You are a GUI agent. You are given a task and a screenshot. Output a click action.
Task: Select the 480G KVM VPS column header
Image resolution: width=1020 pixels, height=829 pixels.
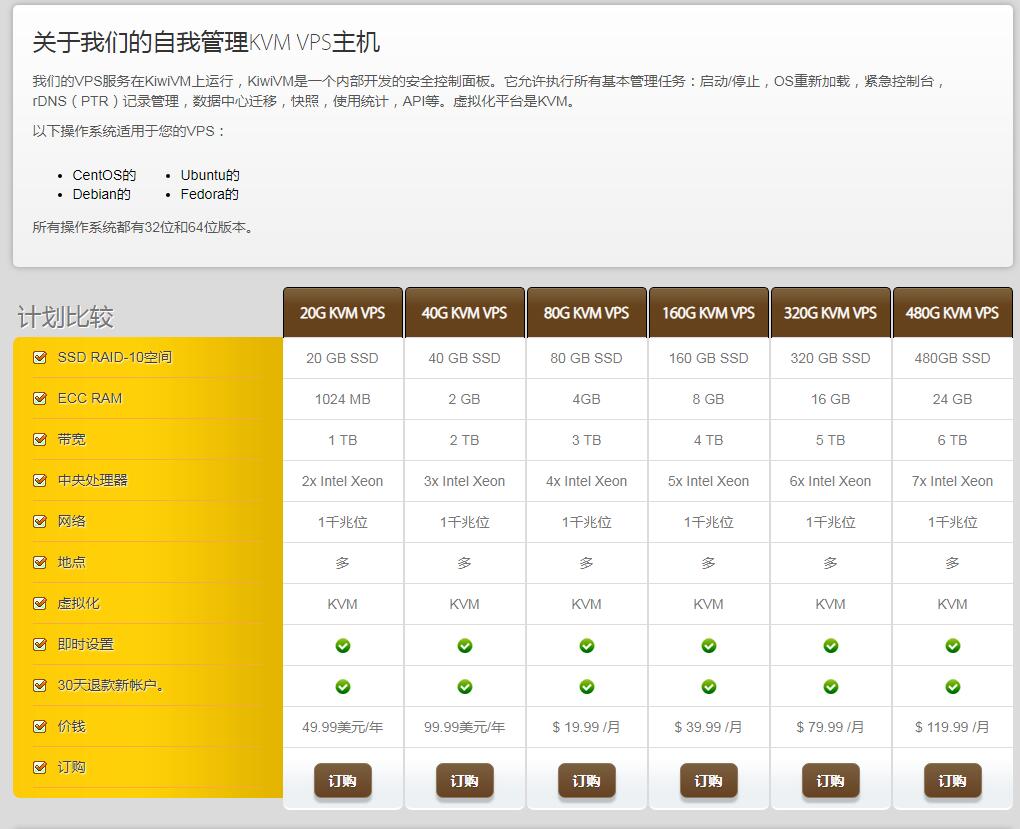point(952,312)
